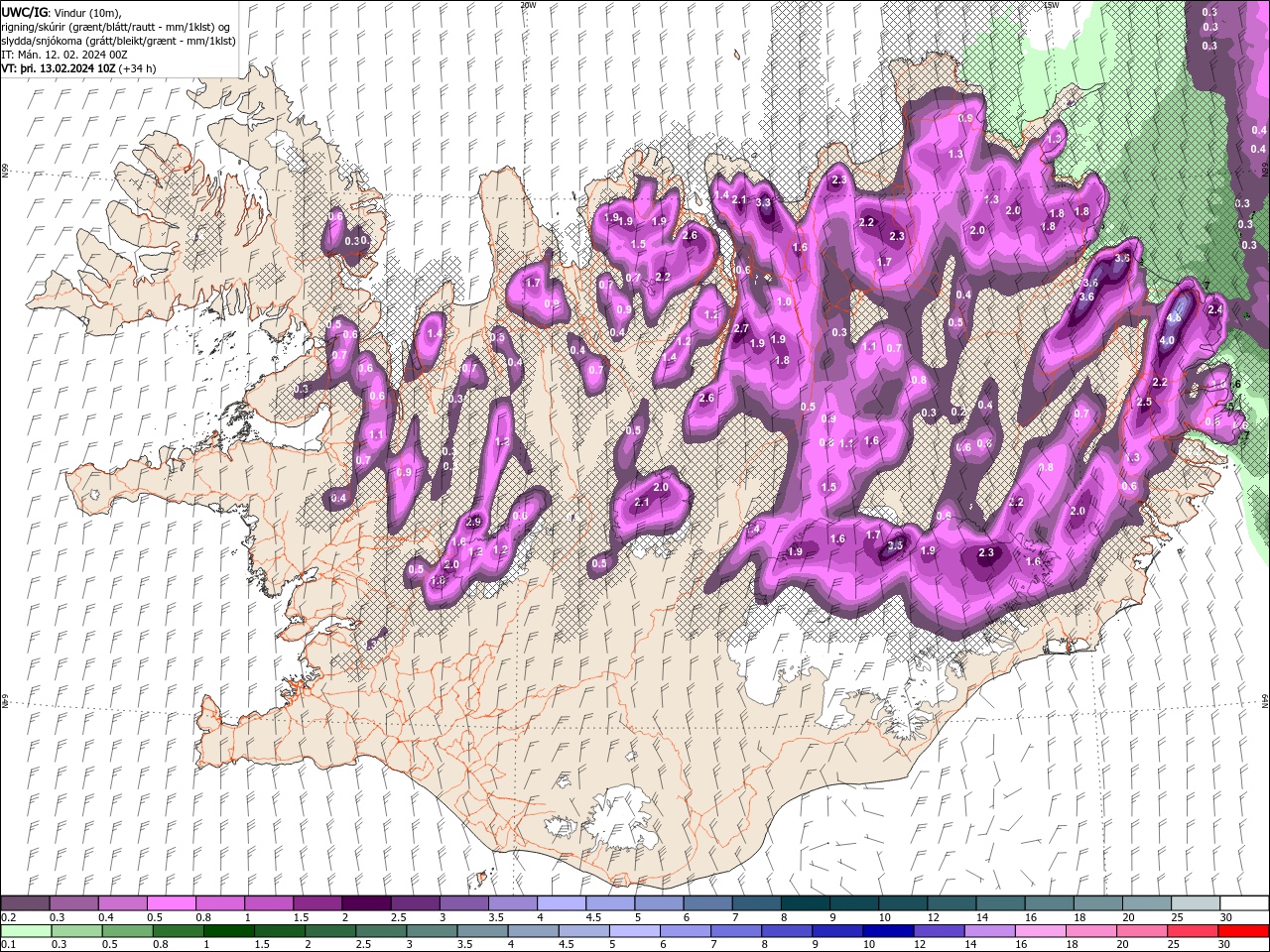The width and height of the screenshot is (1270, 952).
Task: Select the bright pink 0.5–0.8 snow scale swatch
Action: point(172,903)
